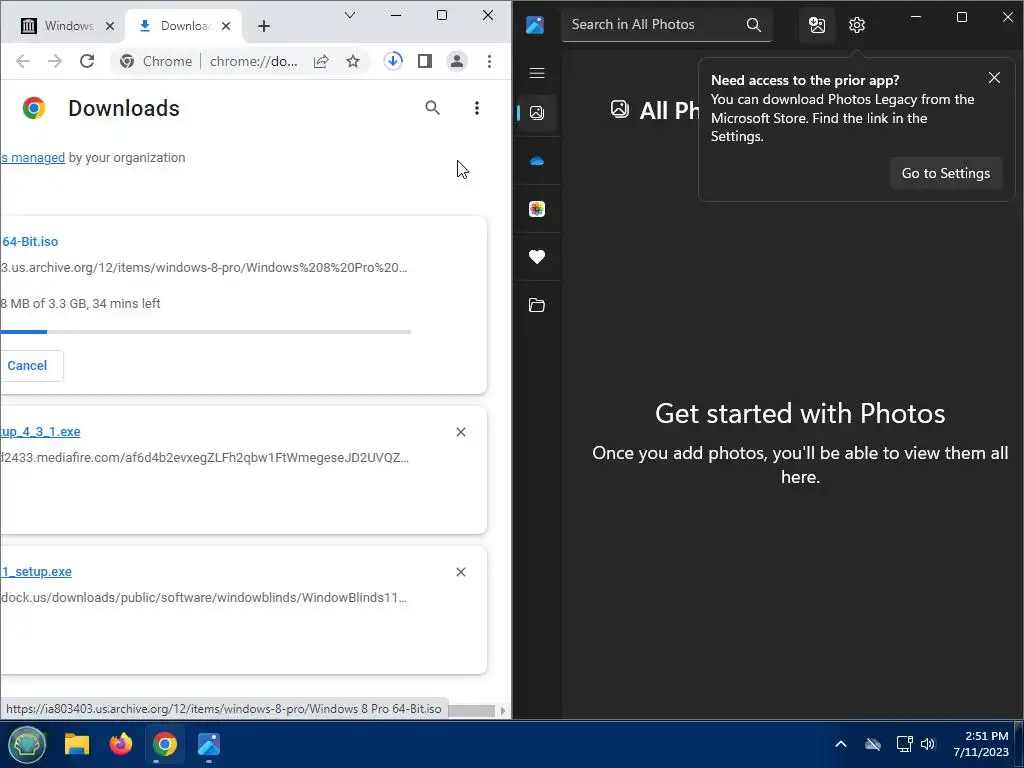Click the Get started with Photos heading

800,413
